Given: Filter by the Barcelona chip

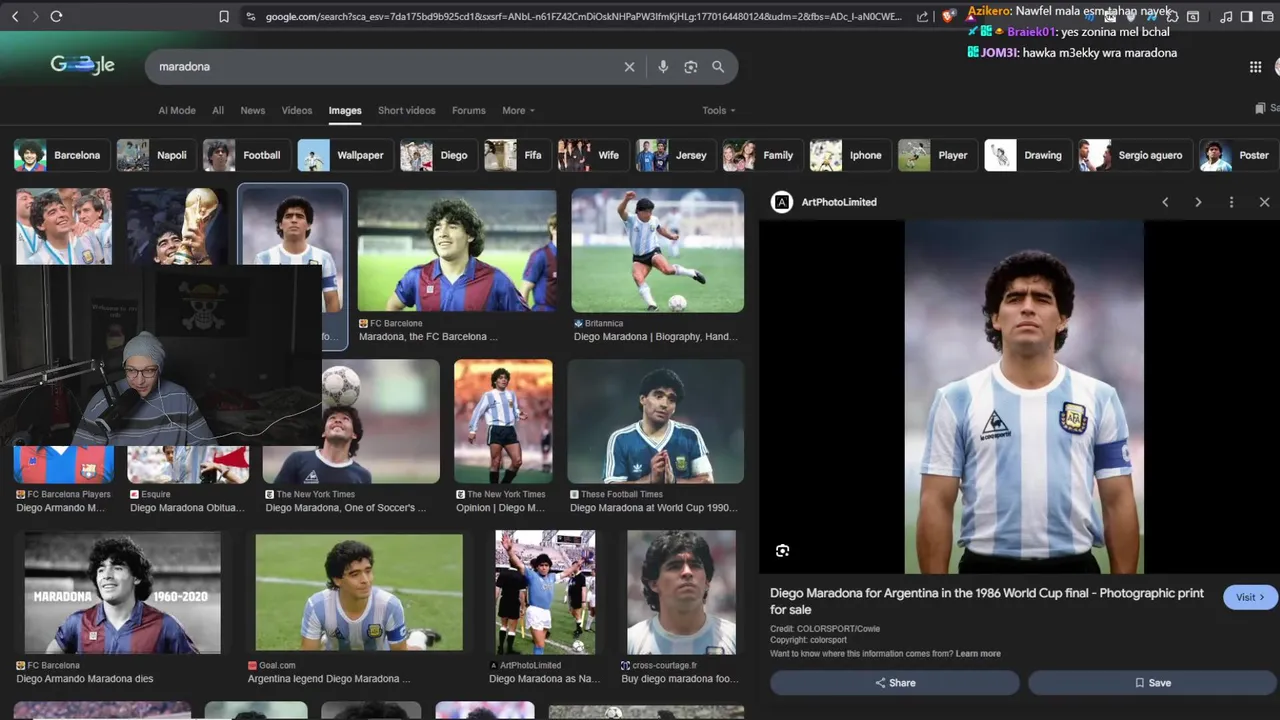Looking at the screenshot, I should 60,155.
